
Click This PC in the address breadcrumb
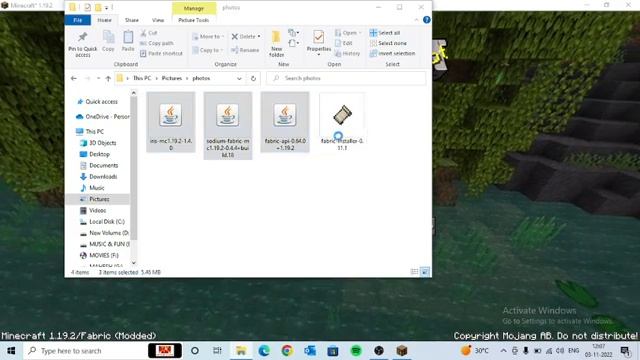tap(142, 78)
